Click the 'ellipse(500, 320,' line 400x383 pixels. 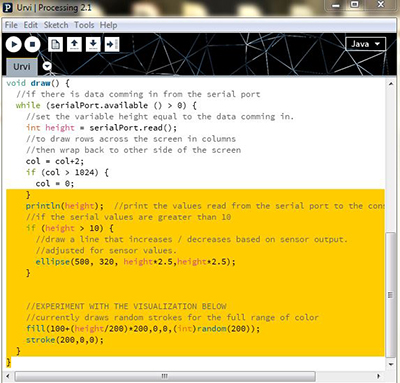coord(135,262)
